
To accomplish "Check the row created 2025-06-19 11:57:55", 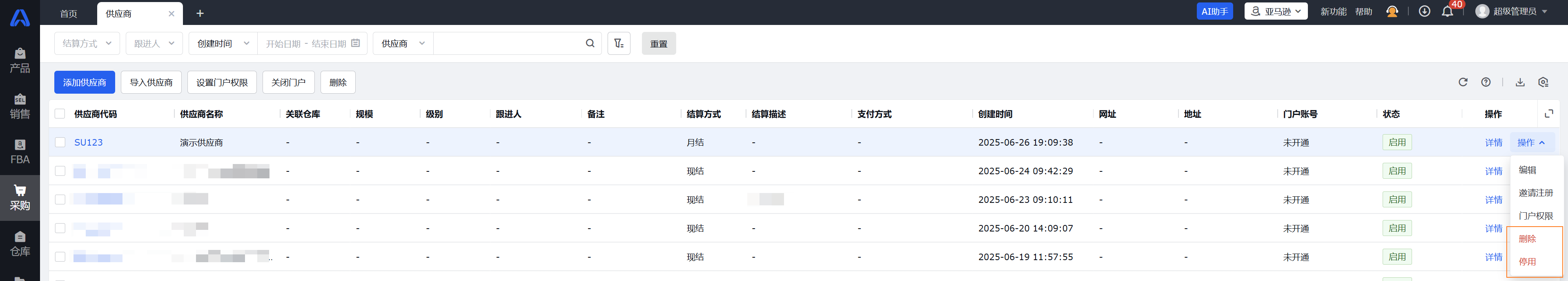I will [x=60, y=256].
